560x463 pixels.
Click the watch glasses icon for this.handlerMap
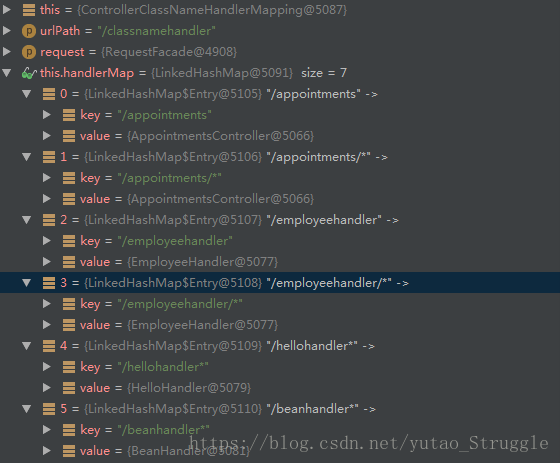click(29, 73)
